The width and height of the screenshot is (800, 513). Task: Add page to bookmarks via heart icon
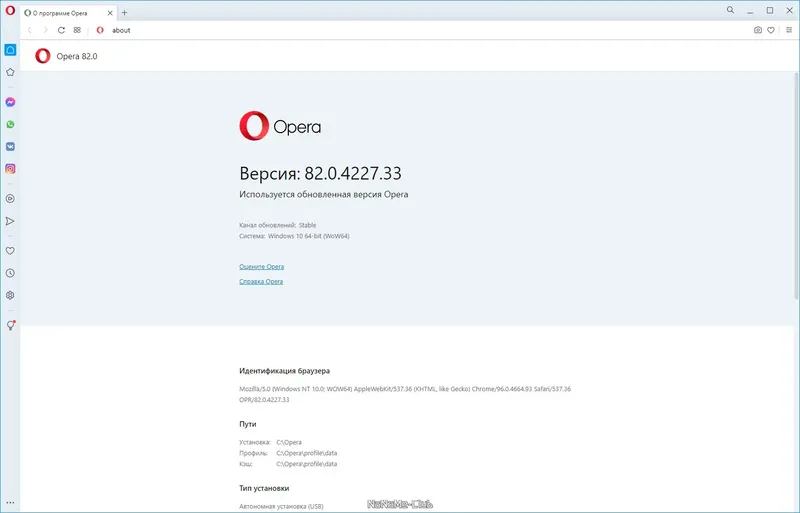click(x=771, y=30)
